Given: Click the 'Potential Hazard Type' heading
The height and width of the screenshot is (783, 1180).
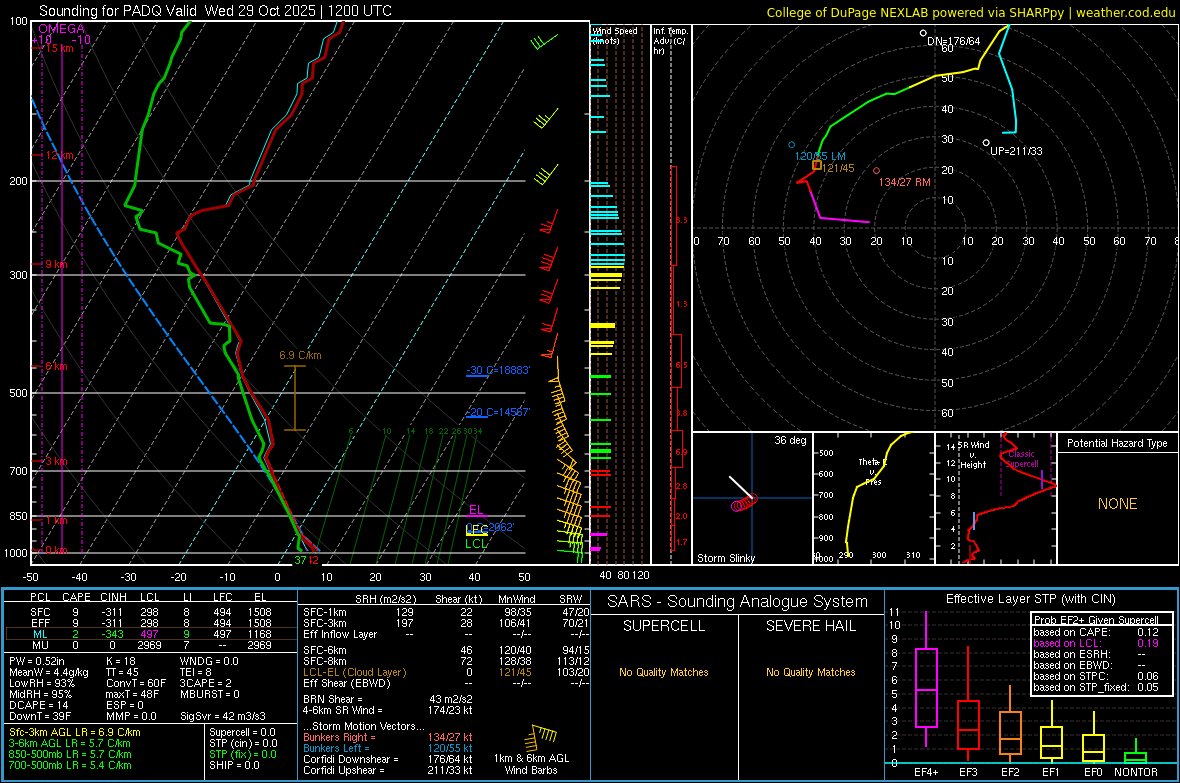Looking at the screenshot, I should click(x=1117, y=443).
